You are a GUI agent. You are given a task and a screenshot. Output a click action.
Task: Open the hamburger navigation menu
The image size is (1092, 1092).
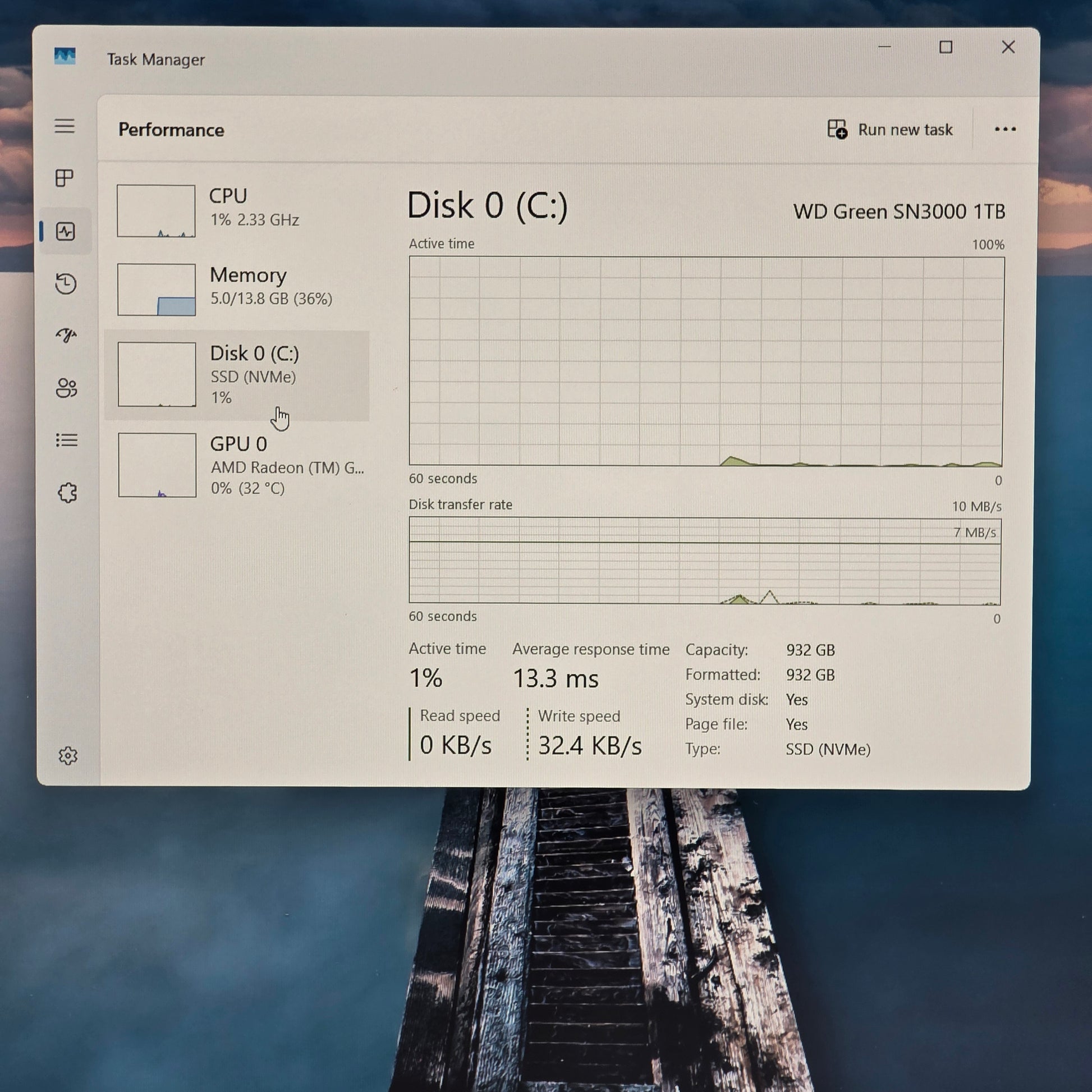(x=65, y=126)
